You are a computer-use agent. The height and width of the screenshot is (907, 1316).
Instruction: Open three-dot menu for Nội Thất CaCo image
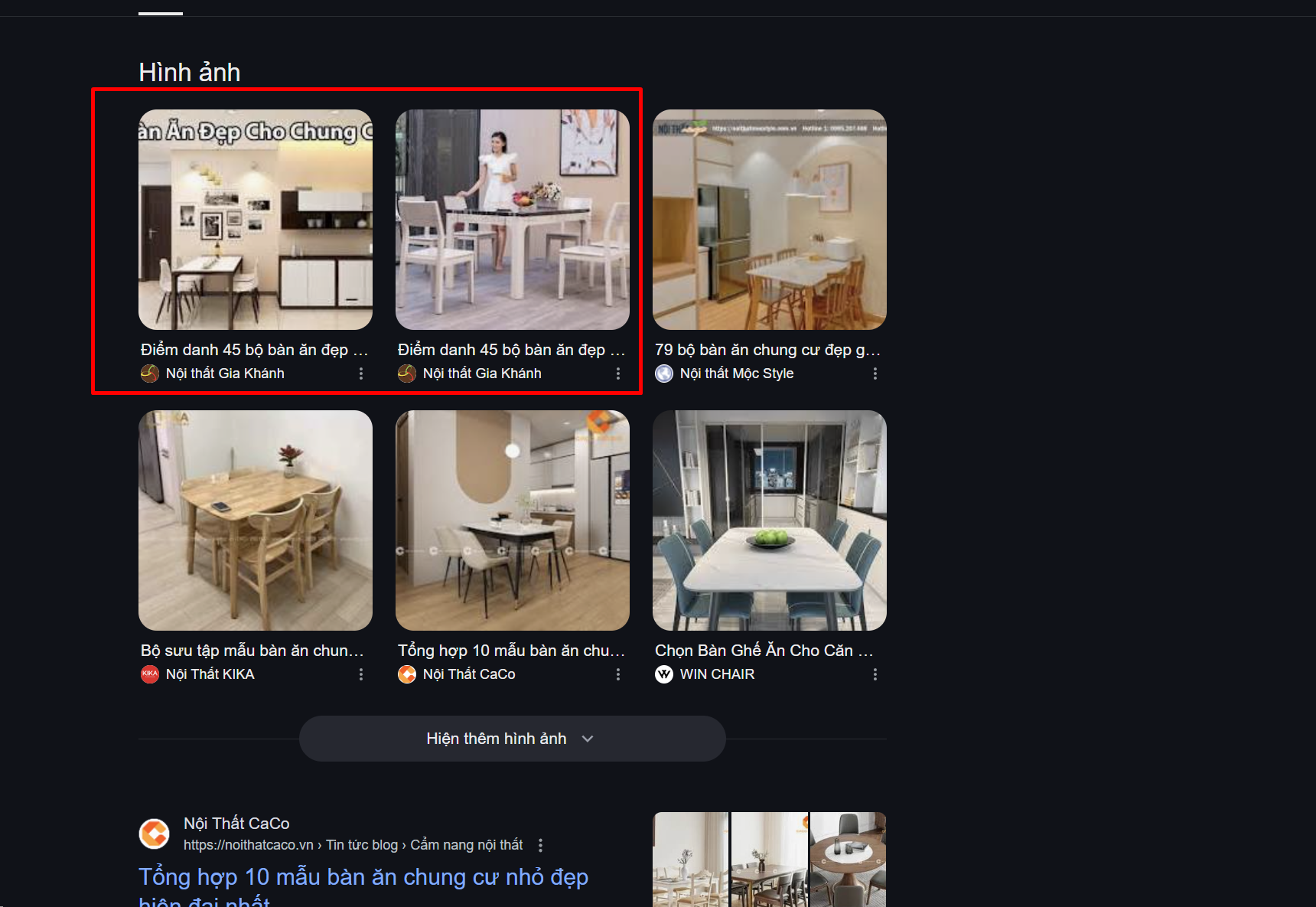(x=618, y=674)
